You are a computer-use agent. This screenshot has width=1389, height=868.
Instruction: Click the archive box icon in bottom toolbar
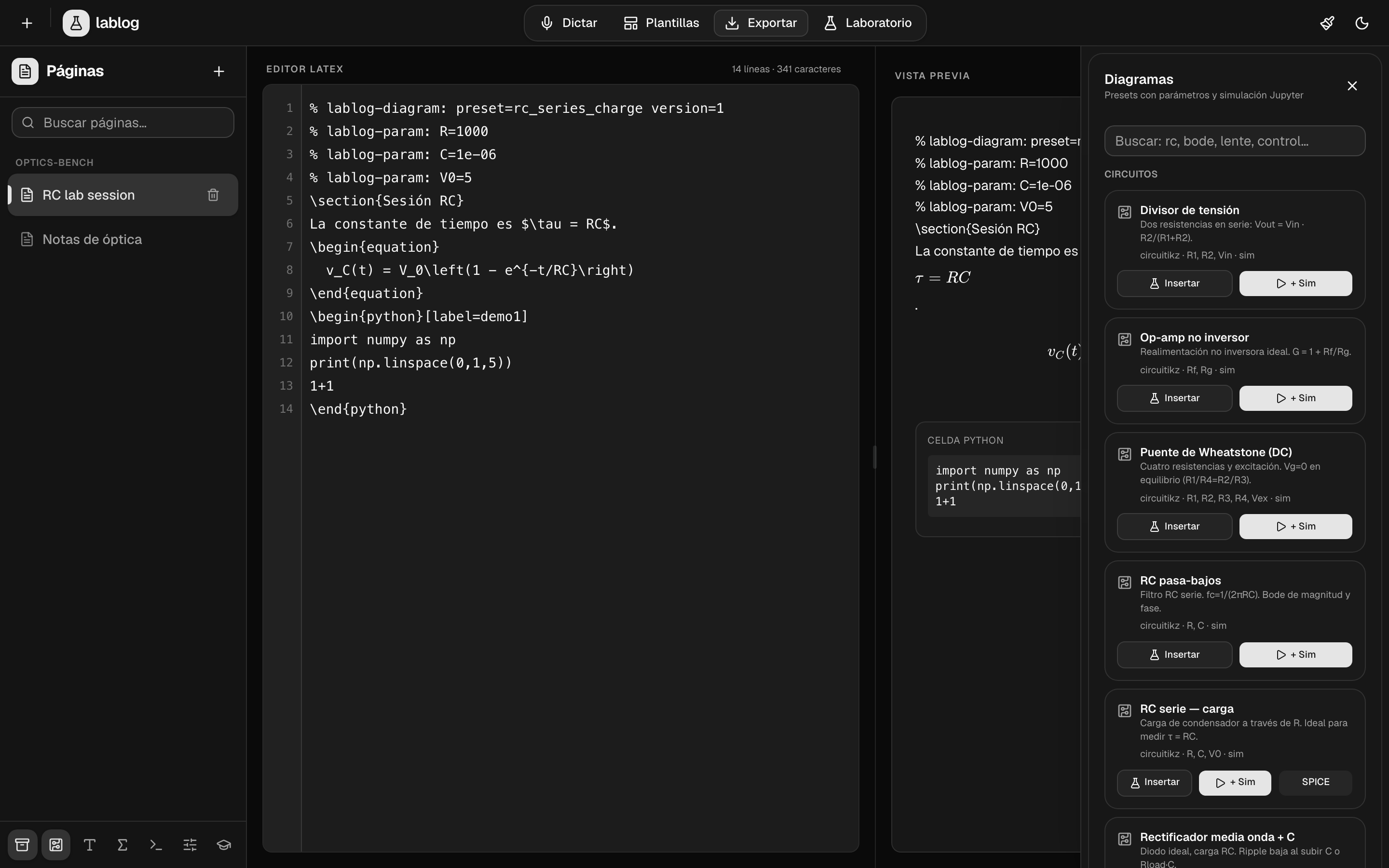pos(22,844)
